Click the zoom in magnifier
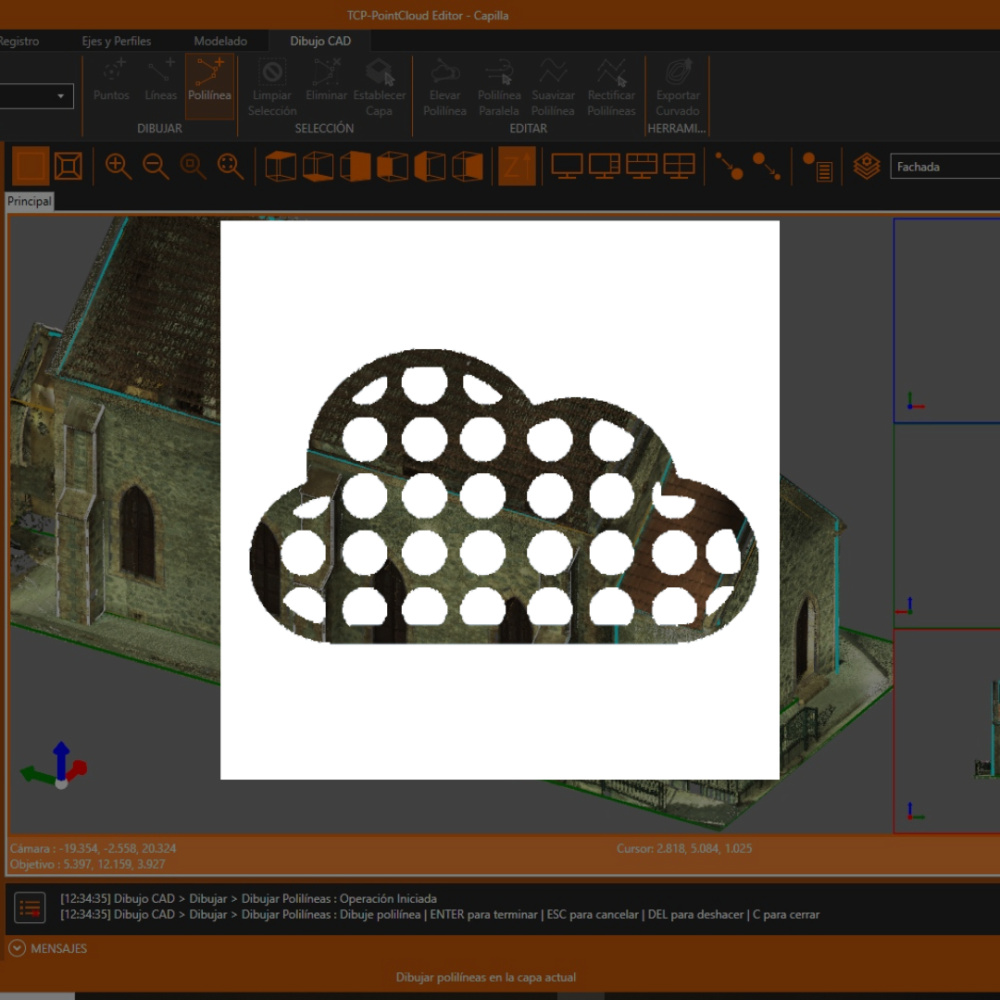Viewport: 1000px width, 1000px height. pos(118,166)
